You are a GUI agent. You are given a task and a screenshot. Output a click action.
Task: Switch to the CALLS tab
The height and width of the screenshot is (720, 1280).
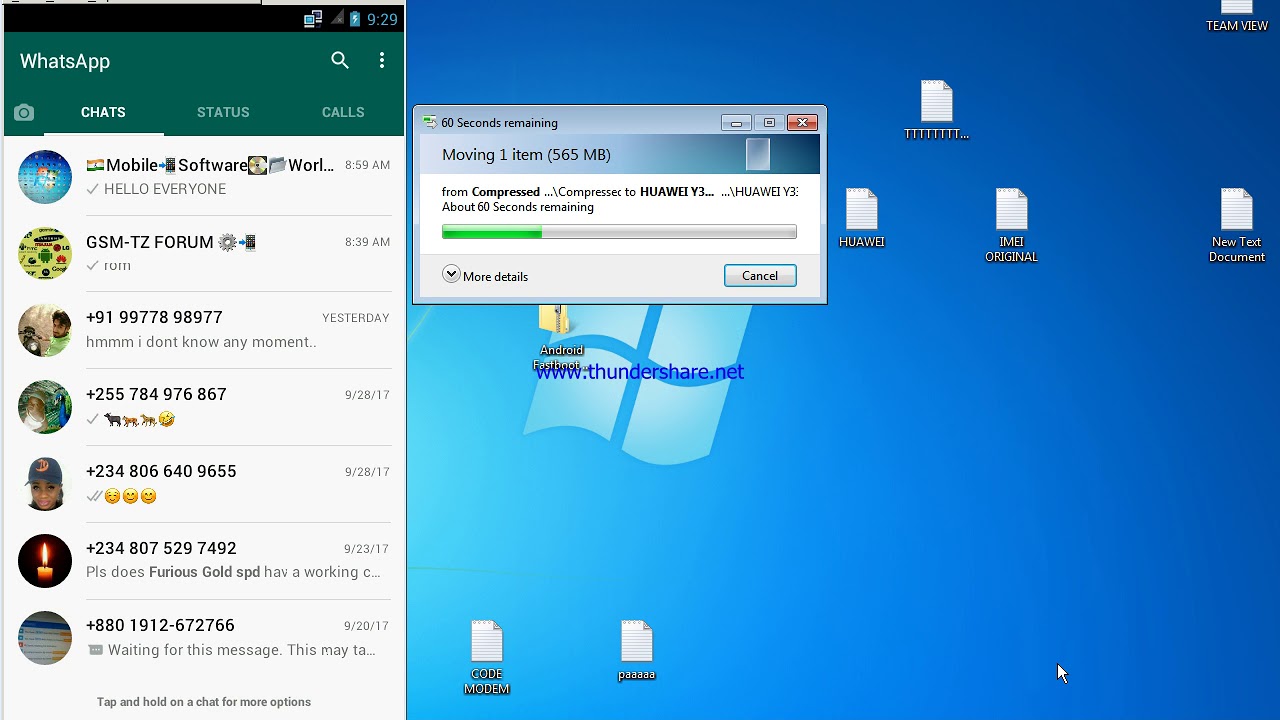[x=343, y=112]
